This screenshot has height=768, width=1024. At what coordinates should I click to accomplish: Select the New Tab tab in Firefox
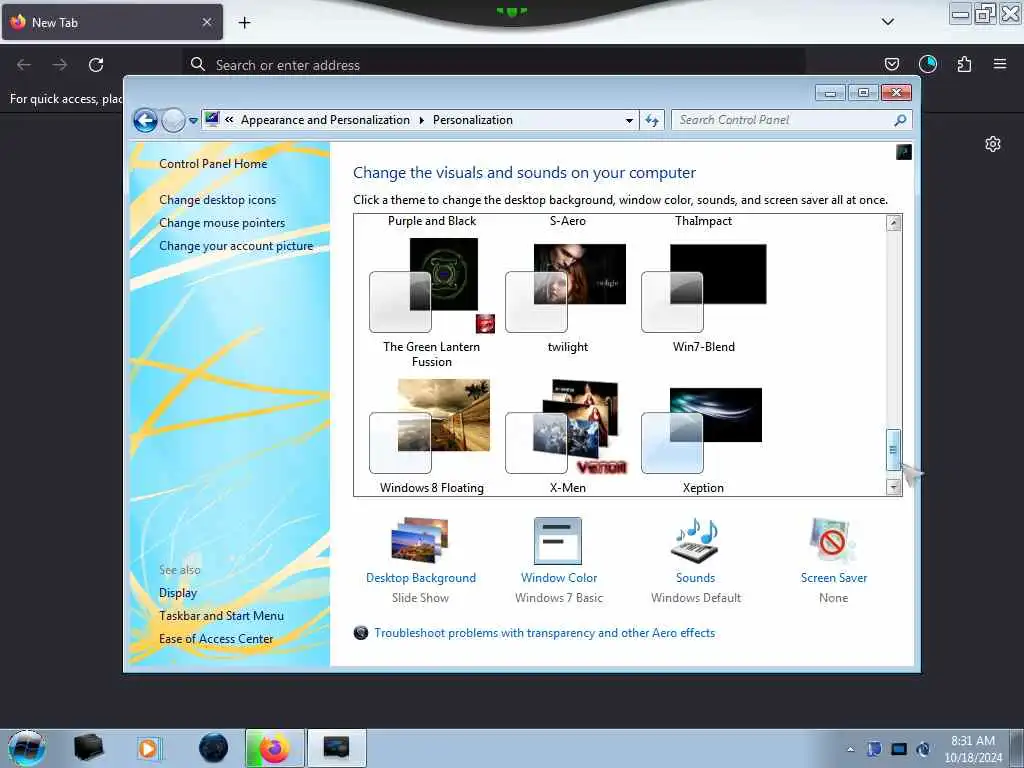point(112,22)
